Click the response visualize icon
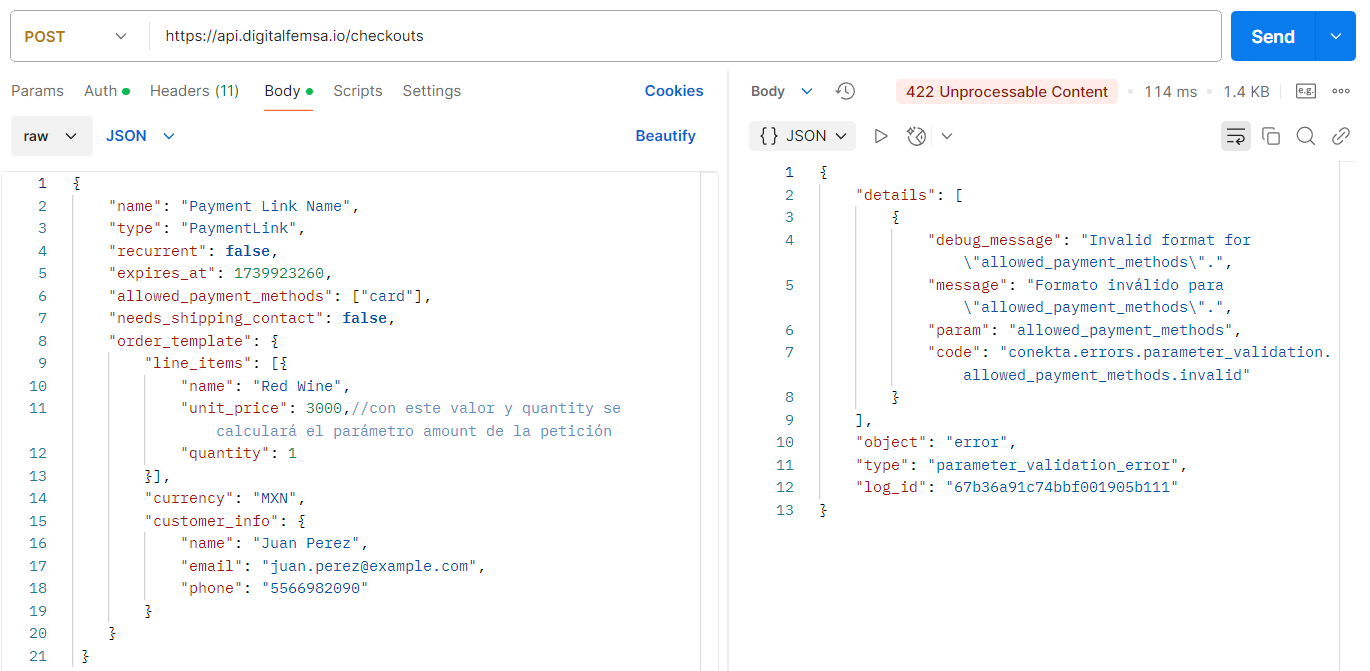This screenshot has width=1370, height=671. click(x=917, y=136)
